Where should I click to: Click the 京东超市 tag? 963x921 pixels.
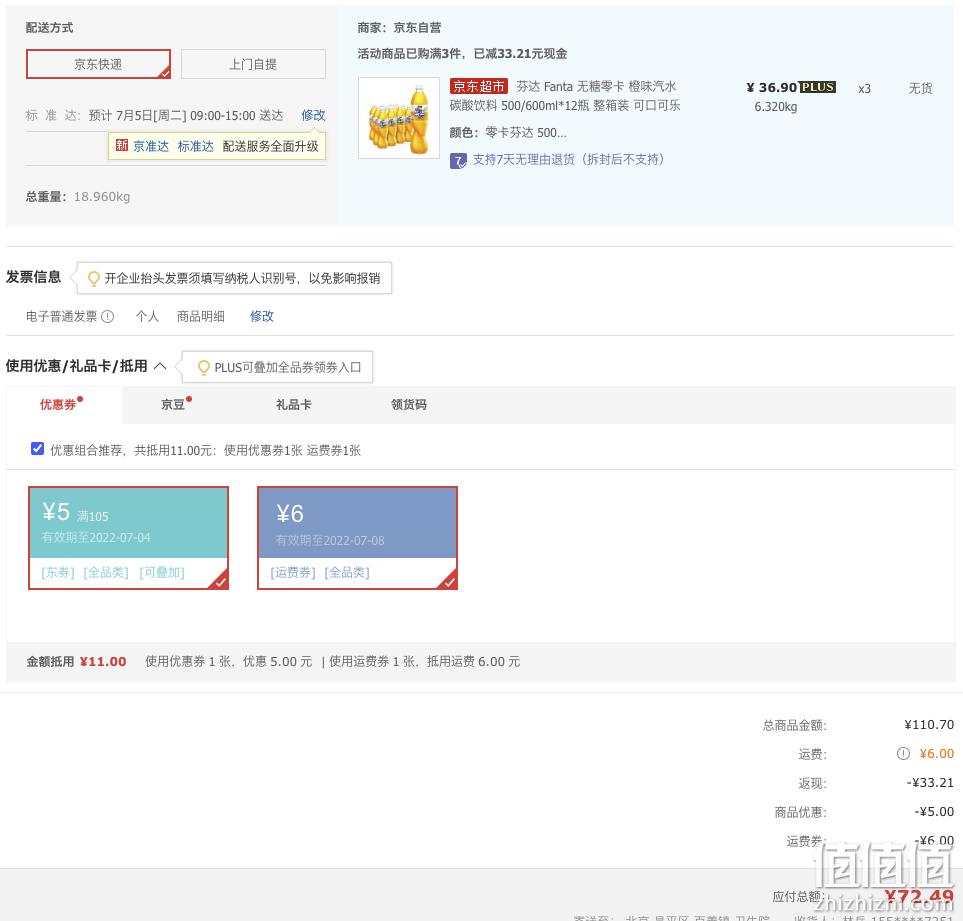pyautogui.click(x=478, y=87)
